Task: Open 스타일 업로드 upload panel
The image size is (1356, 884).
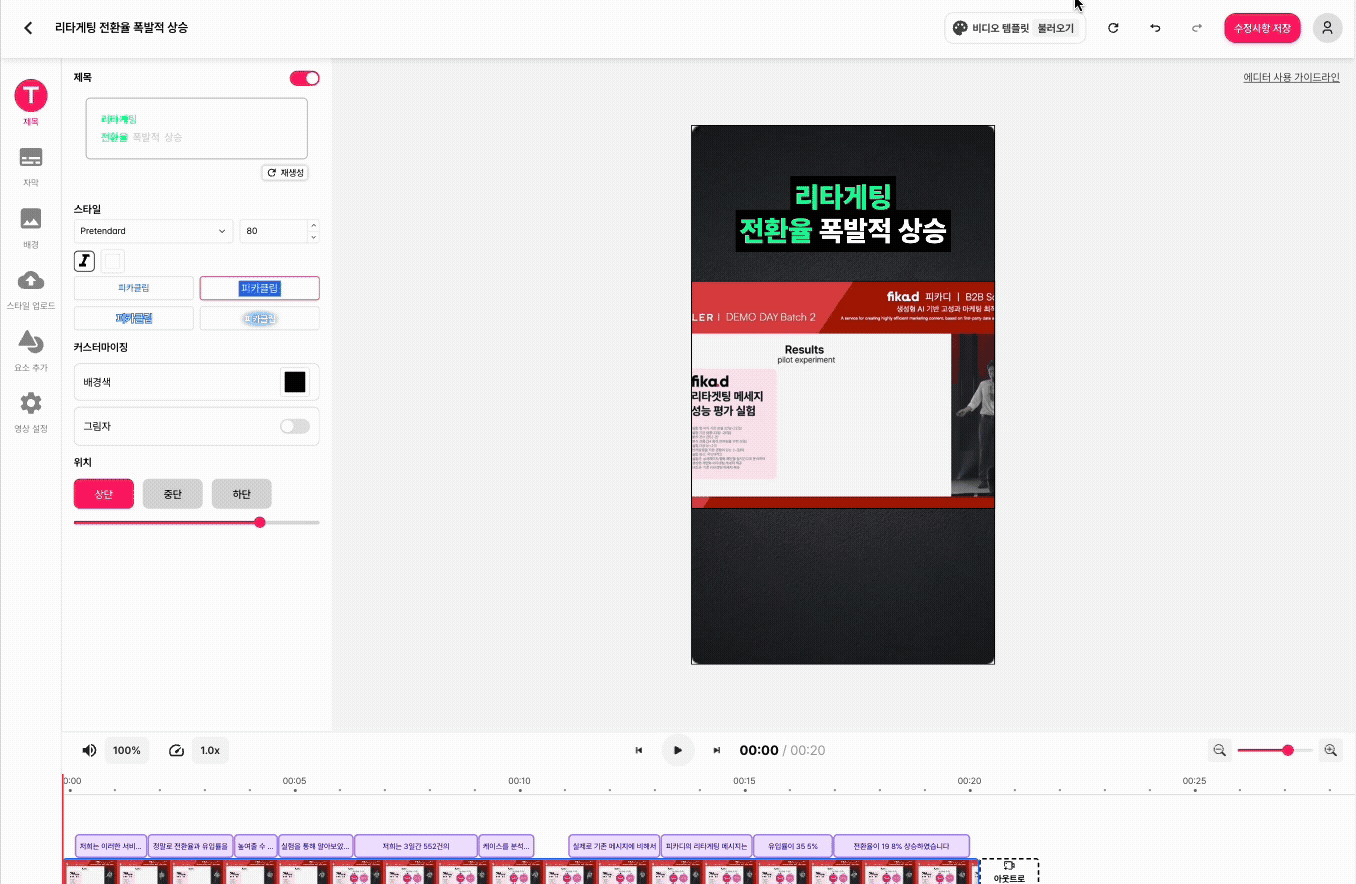Action: (31, 287)
